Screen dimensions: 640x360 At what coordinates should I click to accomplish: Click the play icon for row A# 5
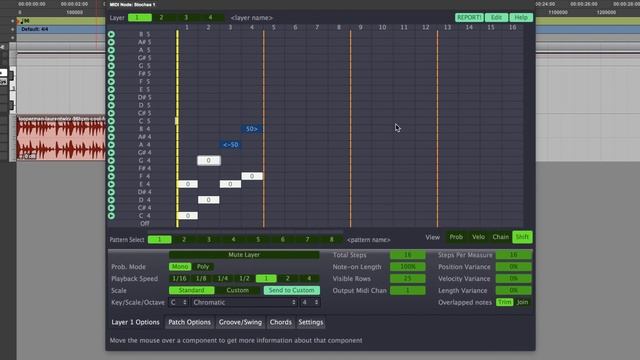click(111, 42)
